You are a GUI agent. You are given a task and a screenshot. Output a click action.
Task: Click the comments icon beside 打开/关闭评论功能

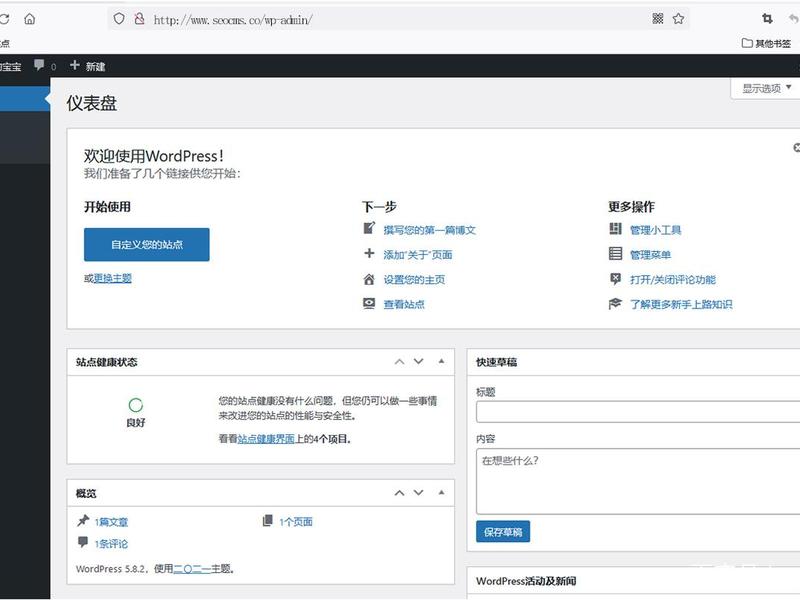click(x=615, y=278)
